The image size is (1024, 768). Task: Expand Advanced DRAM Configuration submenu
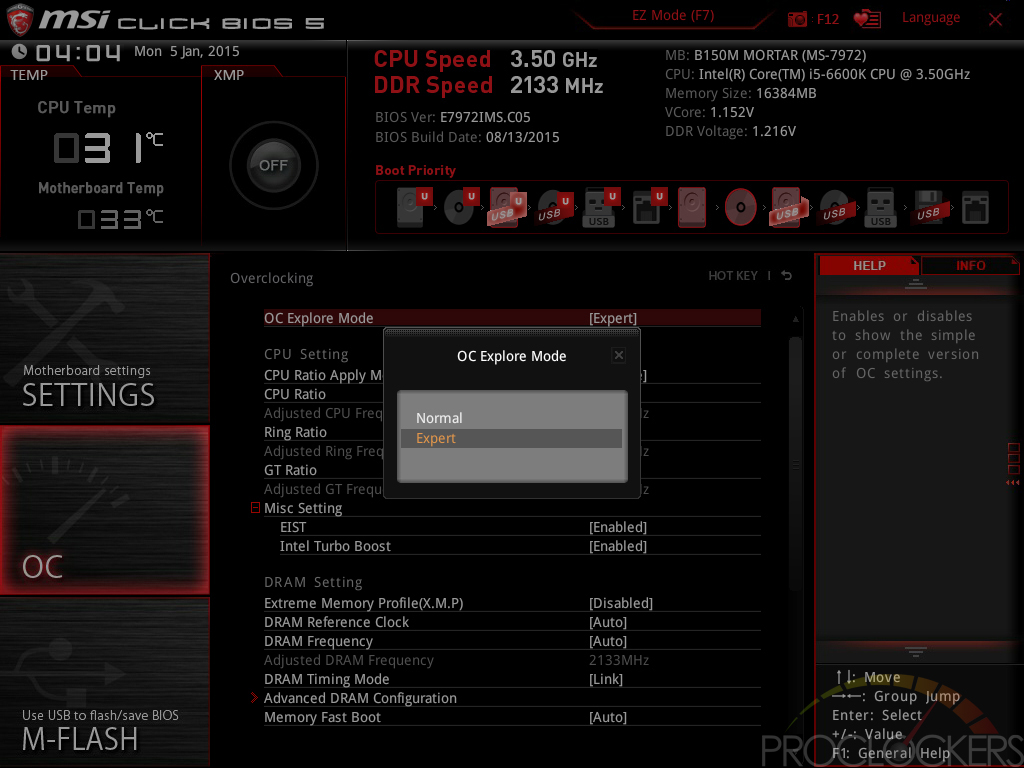coord(360,698)
